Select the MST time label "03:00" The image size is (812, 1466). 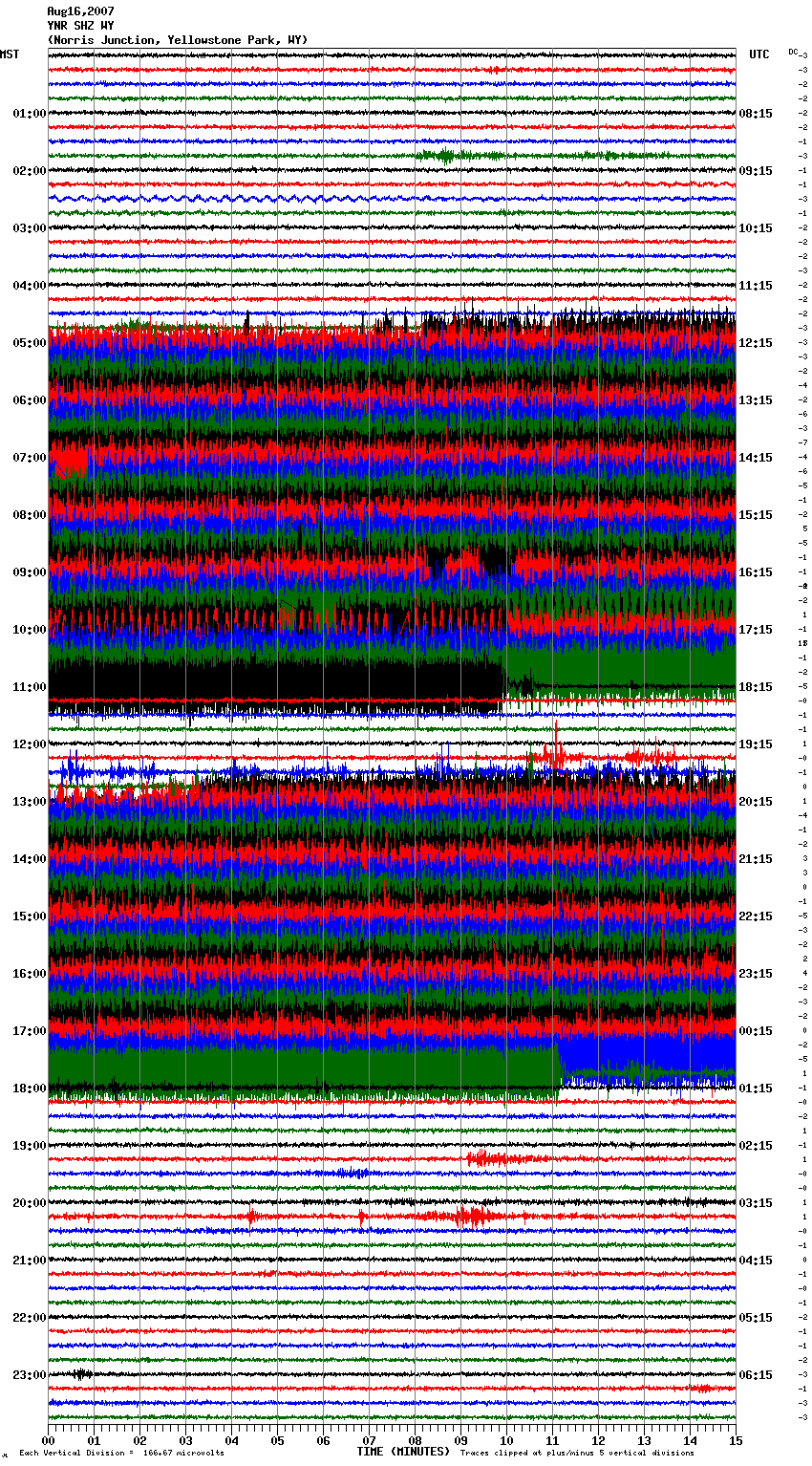click(30, 228)
